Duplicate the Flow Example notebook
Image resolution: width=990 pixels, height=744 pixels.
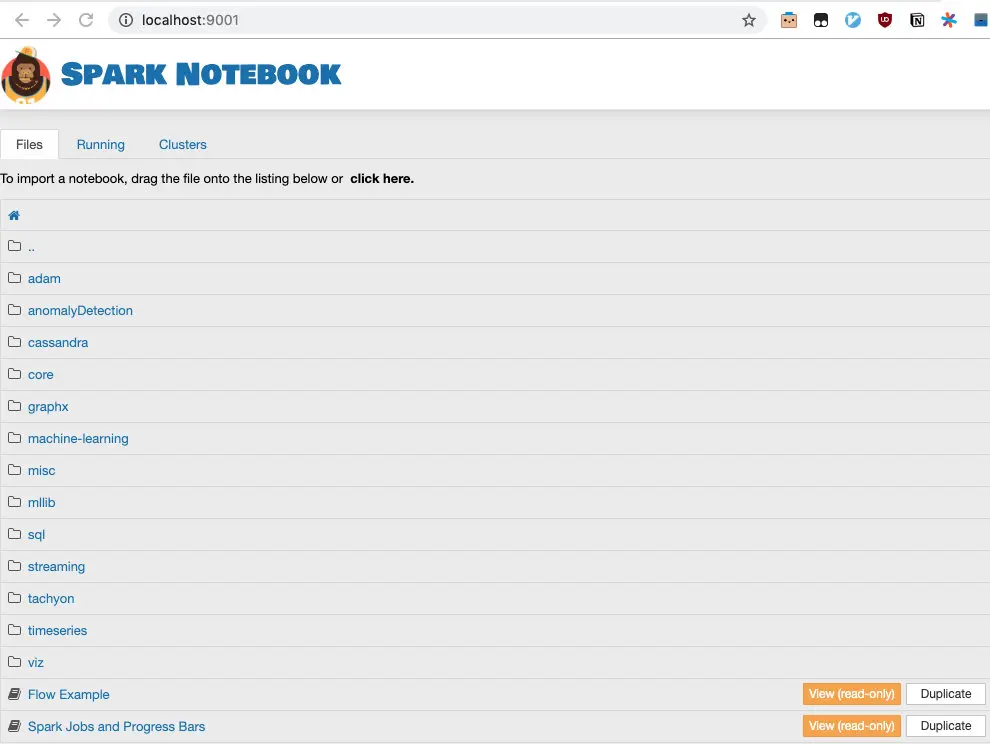click(x=946, y=694)
